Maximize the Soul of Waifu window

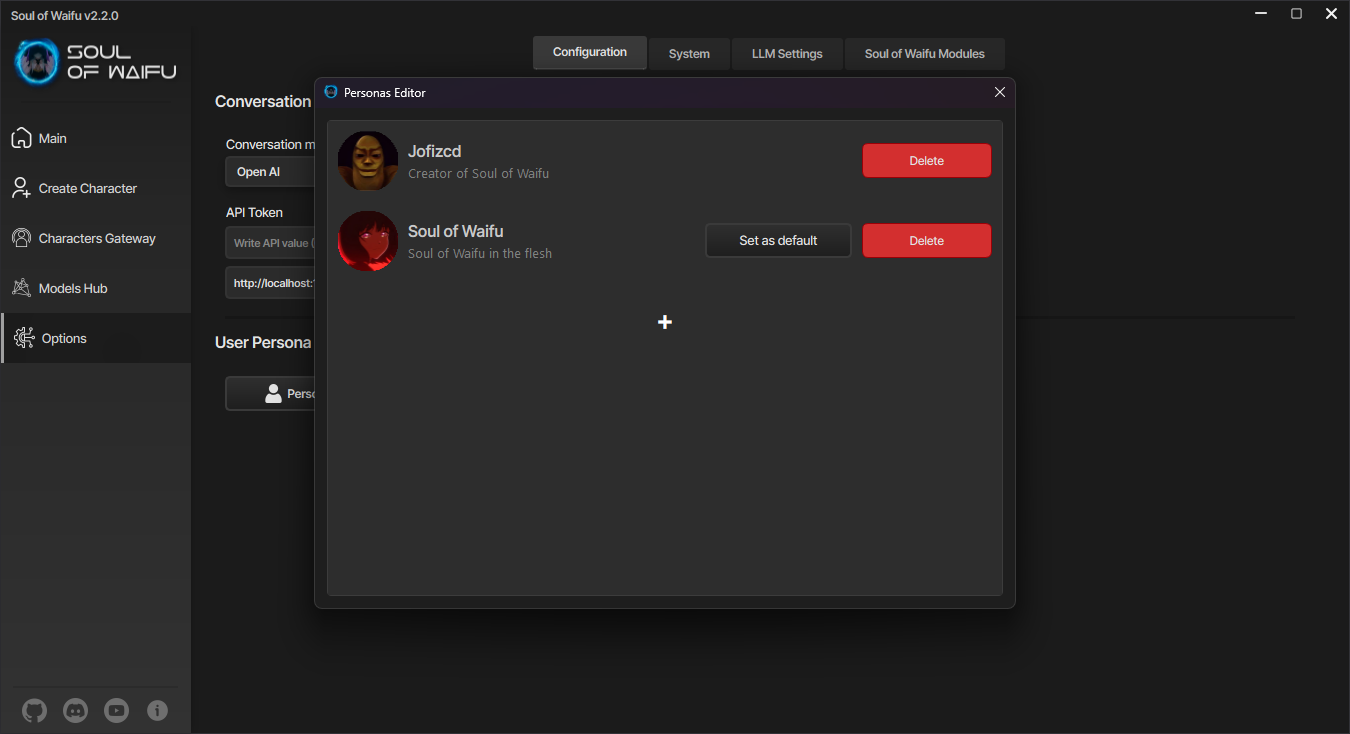(x=1296, y=14)
